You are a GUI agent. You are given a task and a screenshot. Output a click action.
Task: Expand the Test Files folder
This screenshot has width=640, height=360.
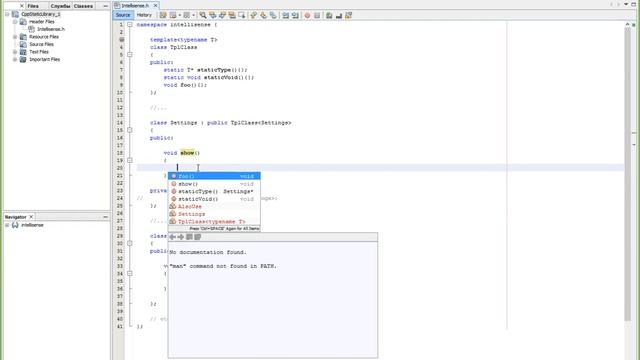pyautogui.click(x=15, y=52)
